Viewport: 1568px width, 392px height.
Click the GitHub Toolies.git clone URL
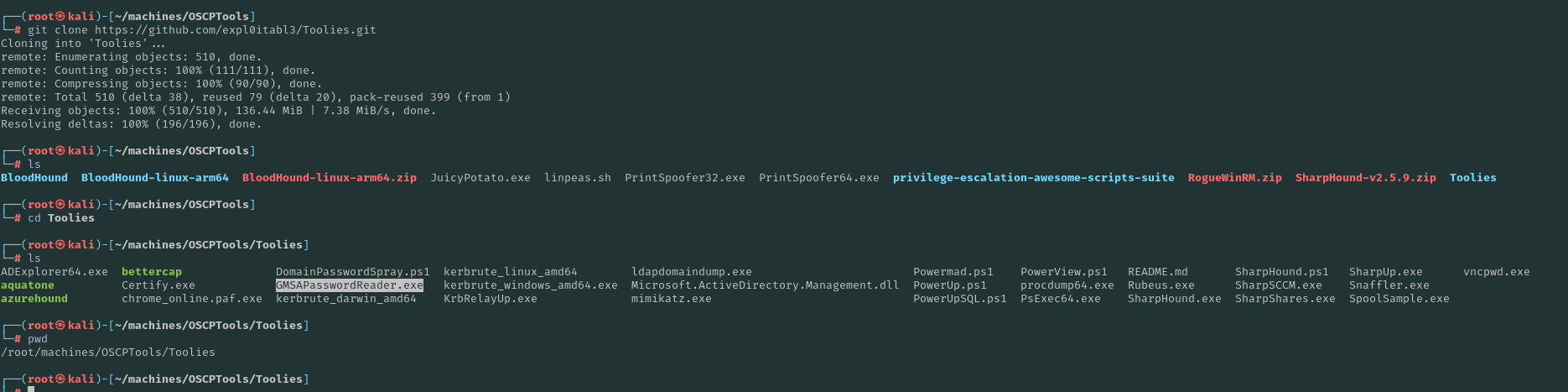tap(235, 30)
